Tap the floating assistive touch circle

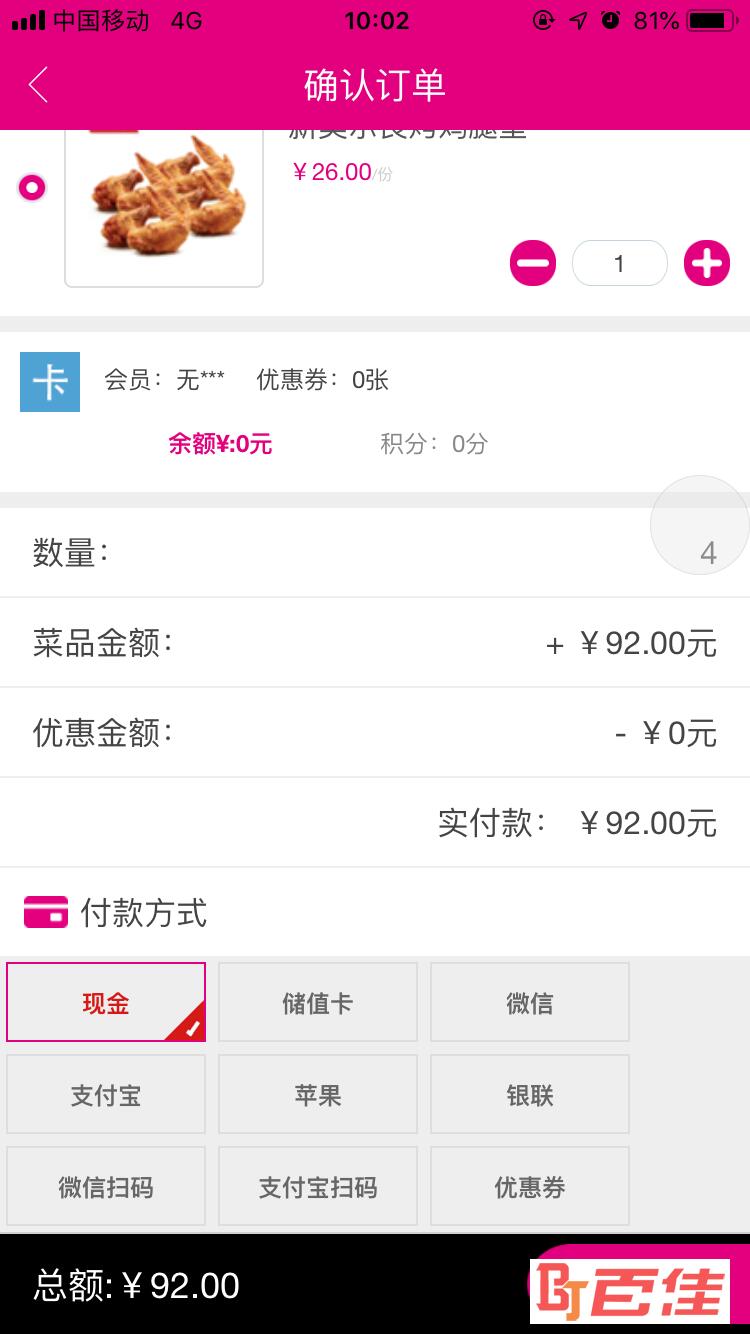[700, 525]
